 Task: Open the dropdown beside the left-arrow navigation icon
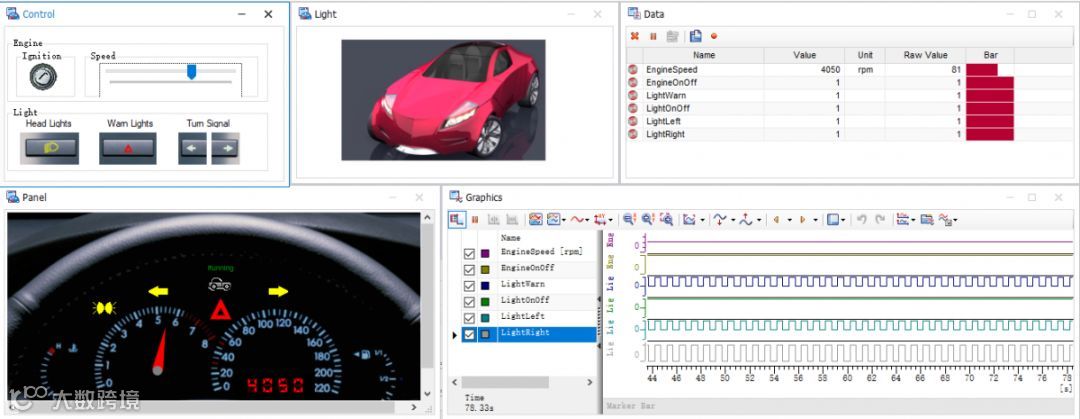(789, 221)
